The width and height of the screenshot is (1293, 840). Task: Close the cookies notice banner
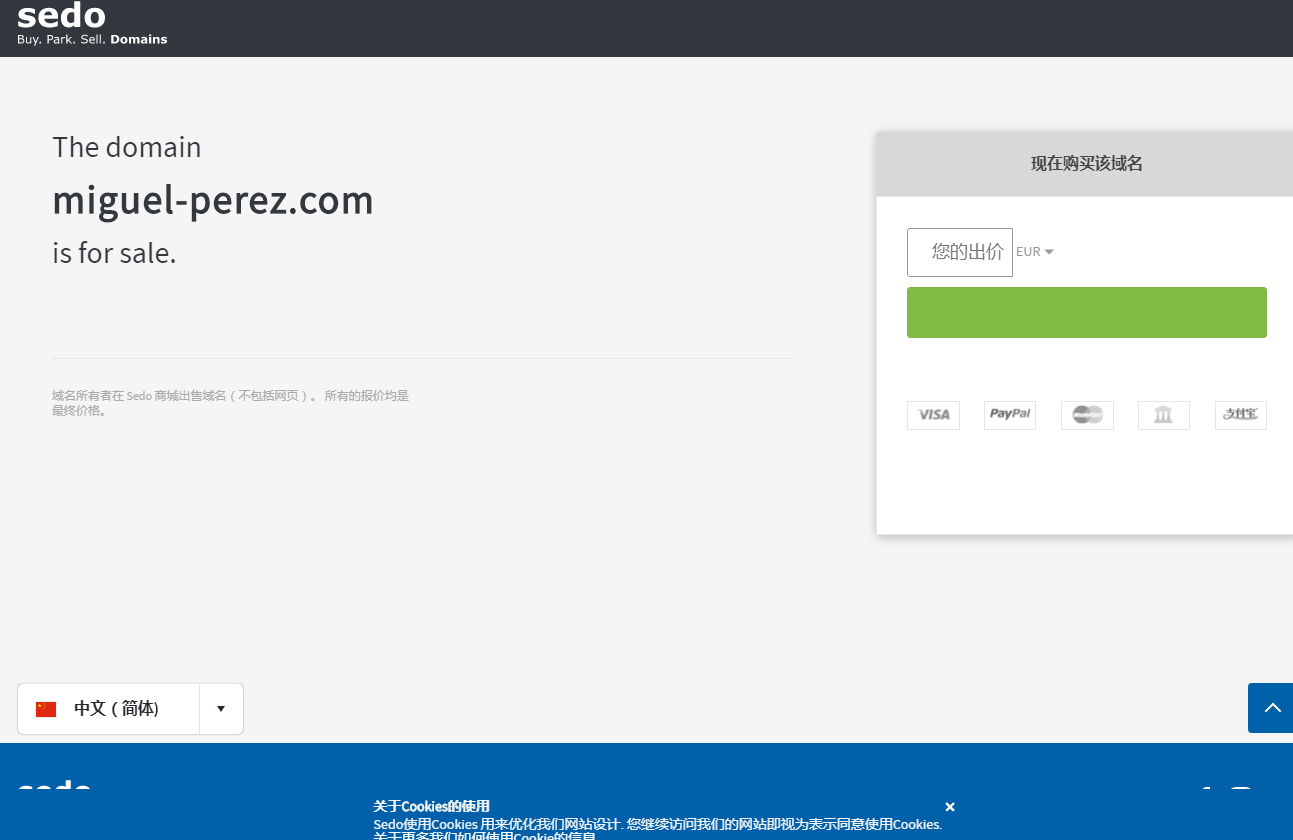[950, 807]
